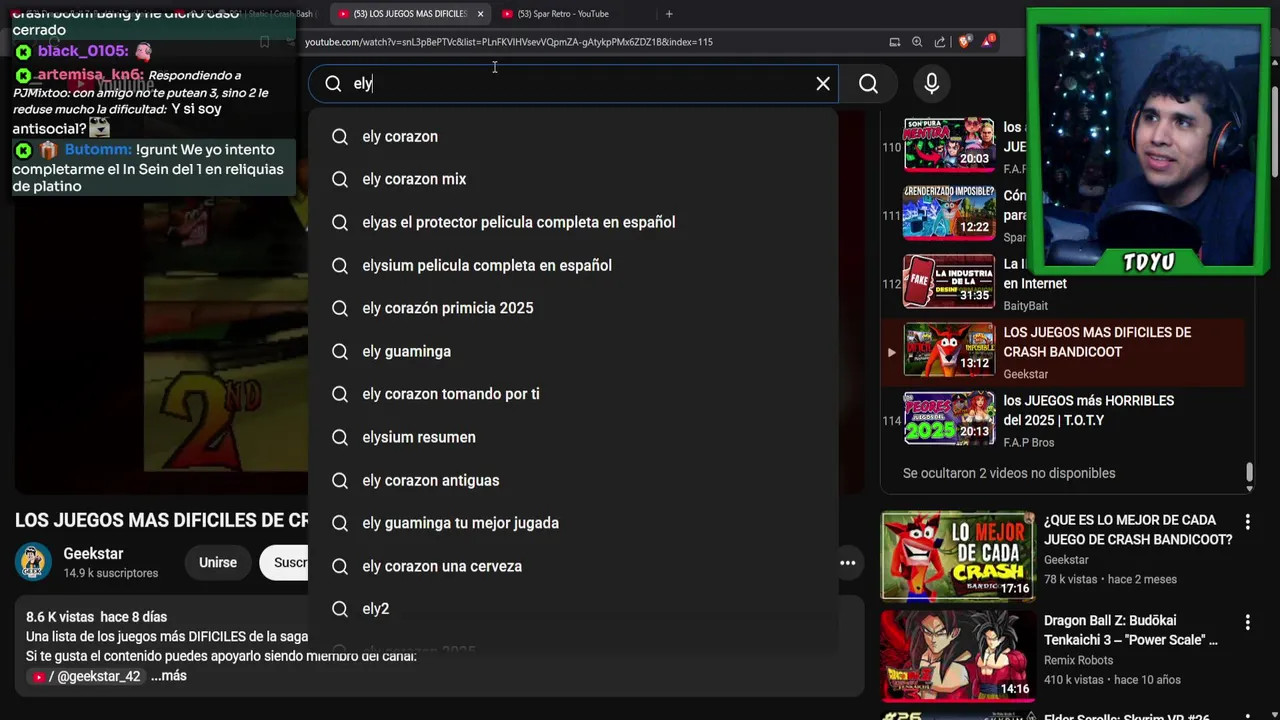The image size is (1280, 720).
Task: Click the cast/screen icon in address bar
Action: pyautogui.click(x=894, y=42)
